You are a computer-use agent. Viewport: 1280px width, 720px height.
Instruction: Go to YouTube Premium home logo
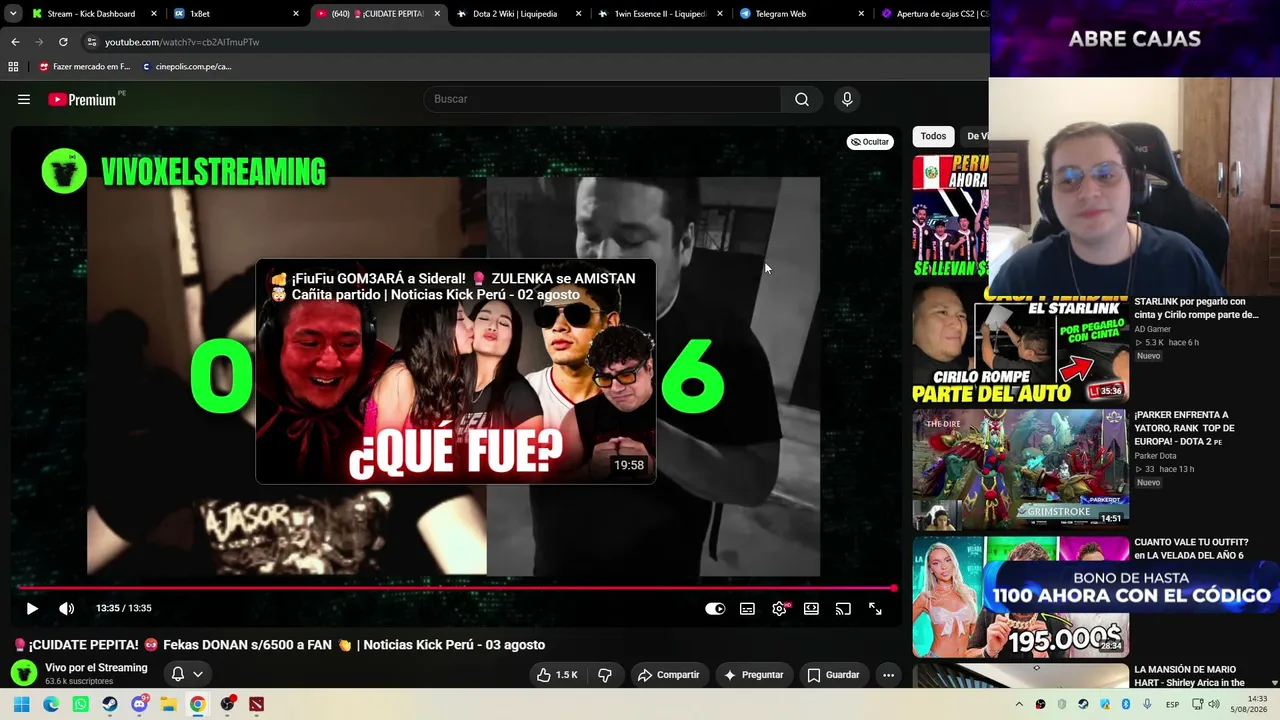(82, 99)
